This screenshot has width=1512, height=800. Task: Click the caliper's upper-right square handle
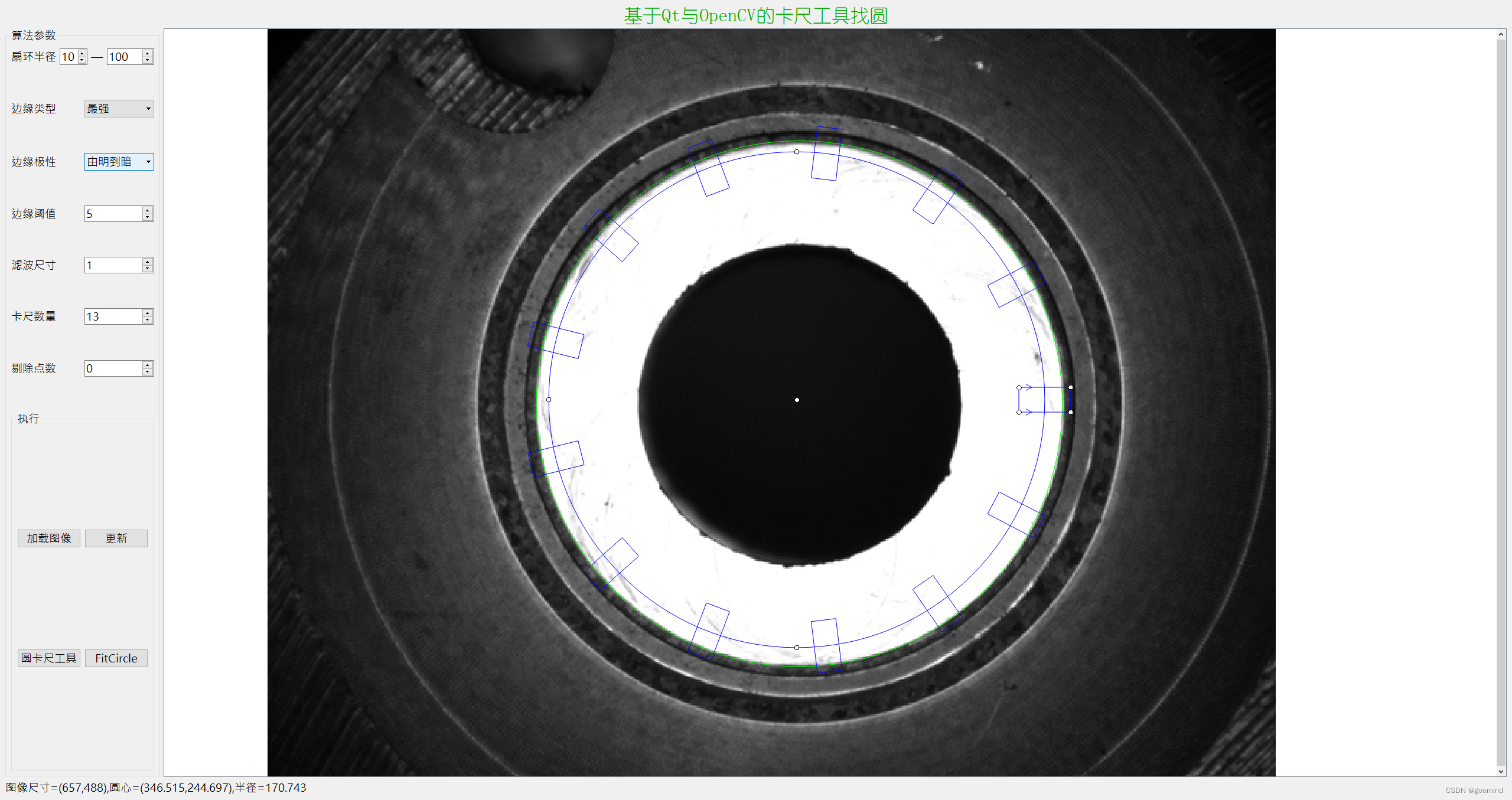point(1071,387)
